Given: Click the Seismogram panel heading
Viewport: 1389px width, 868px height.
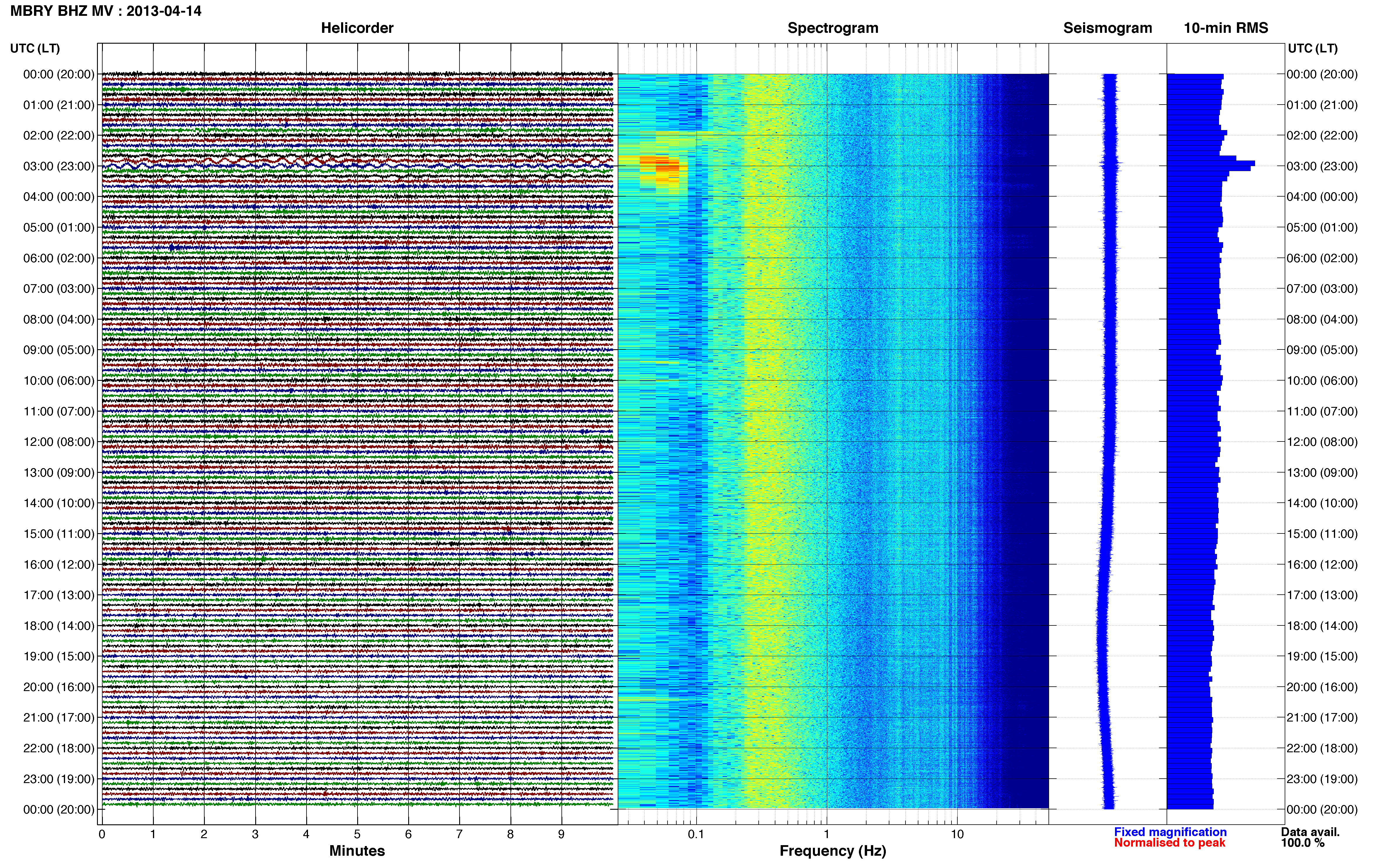Looking at the screenshot, I should [1108, 28].
